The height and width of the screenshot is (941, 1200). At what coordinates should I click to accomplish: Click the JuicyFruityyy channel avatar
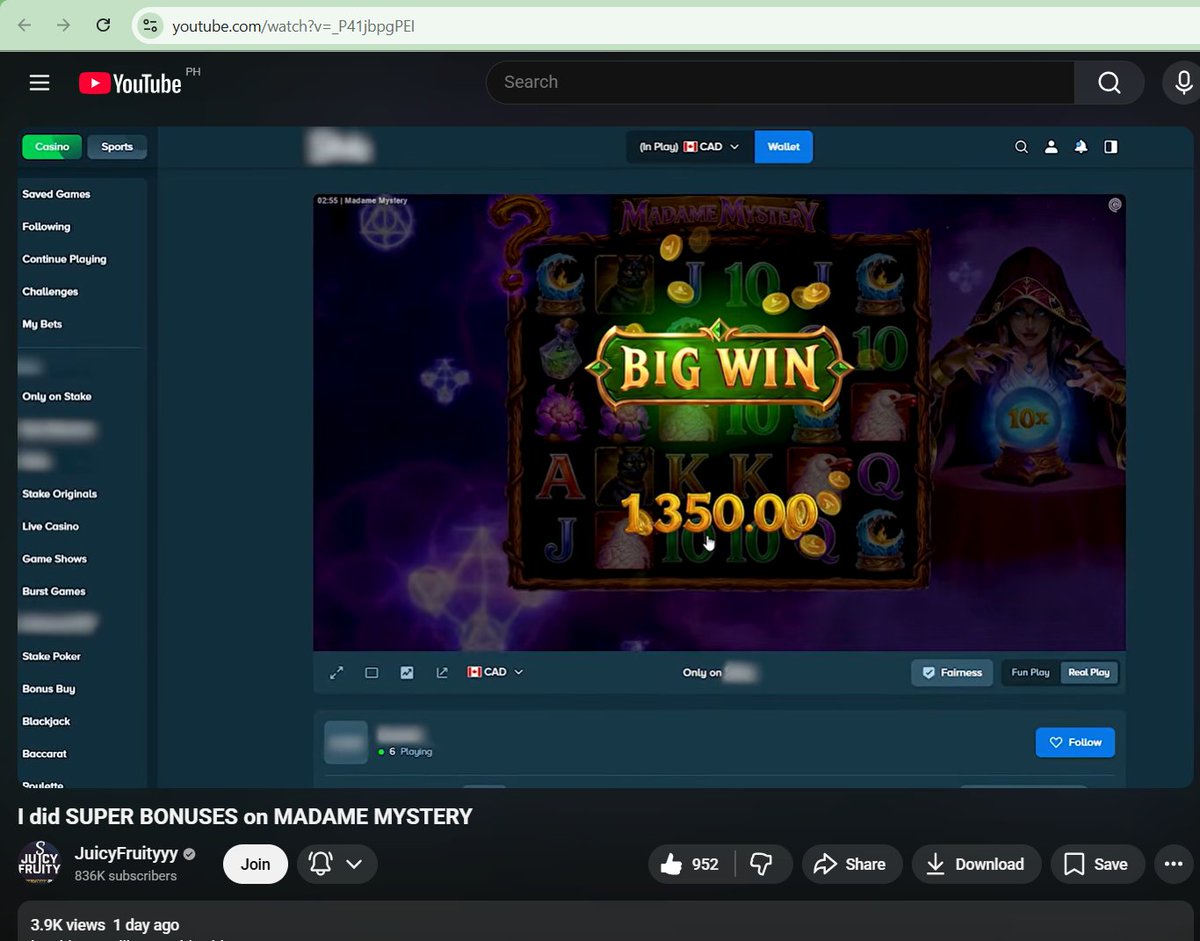[39, 863]
